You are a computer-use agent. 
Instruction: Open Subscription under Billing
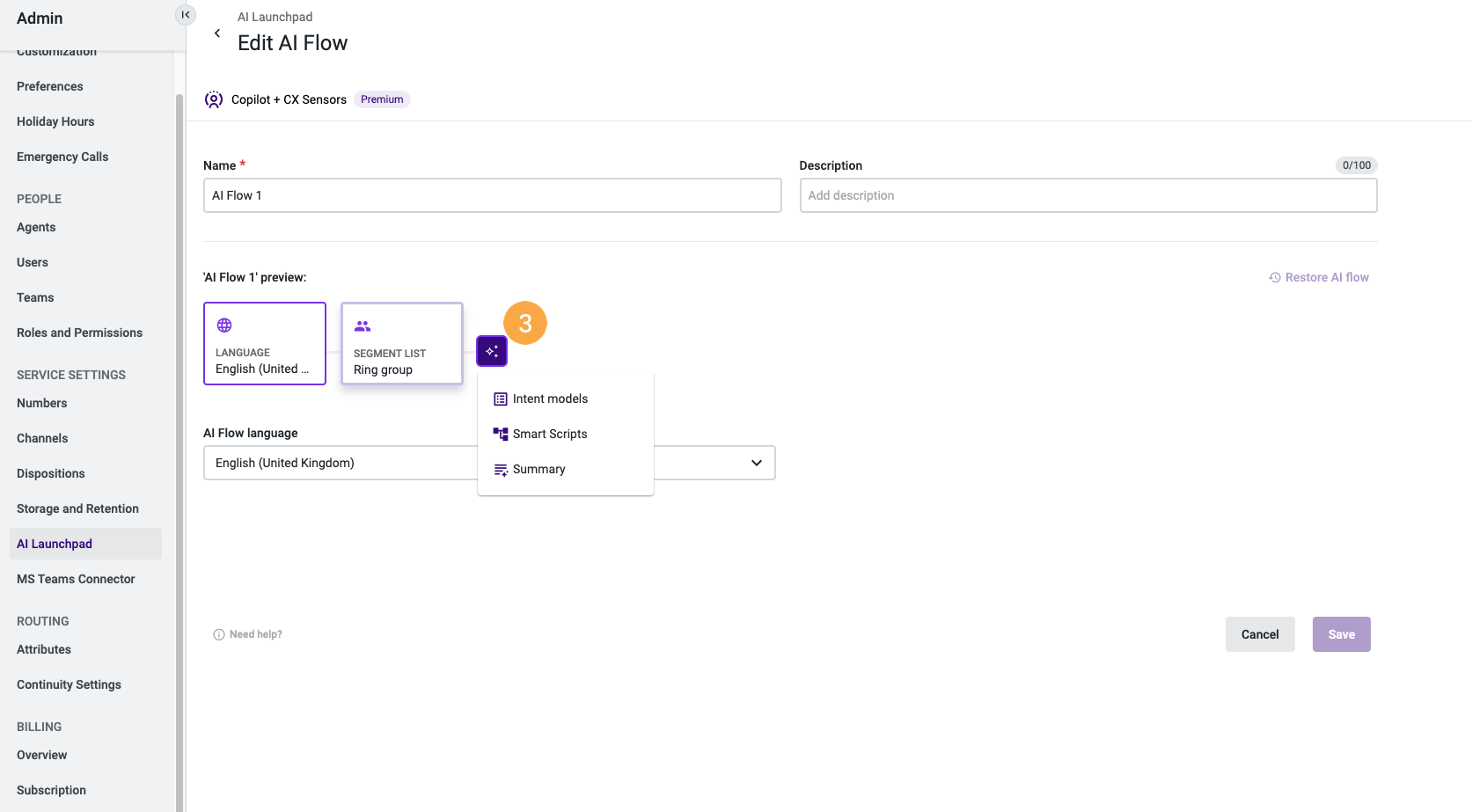pos(50,790)
